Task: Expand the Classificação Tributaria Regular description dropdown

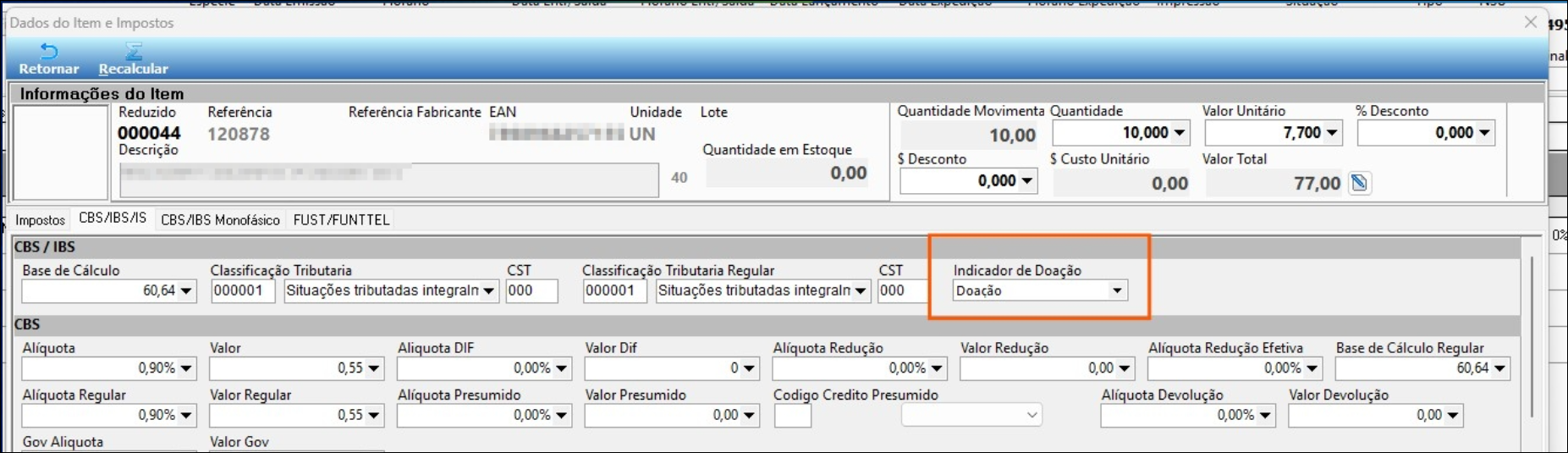Action: pos(861,291)
